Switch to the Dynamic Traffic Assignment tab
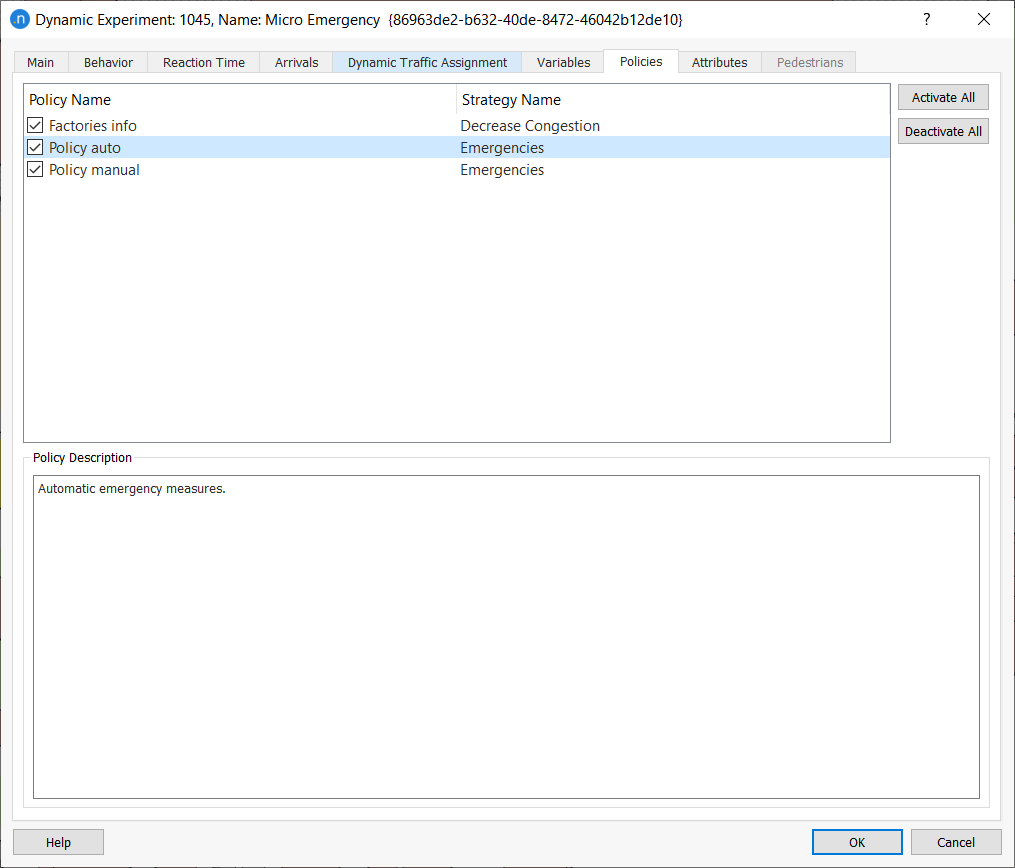This screenshot has width=1015, height=868. [x=427, y=61]
